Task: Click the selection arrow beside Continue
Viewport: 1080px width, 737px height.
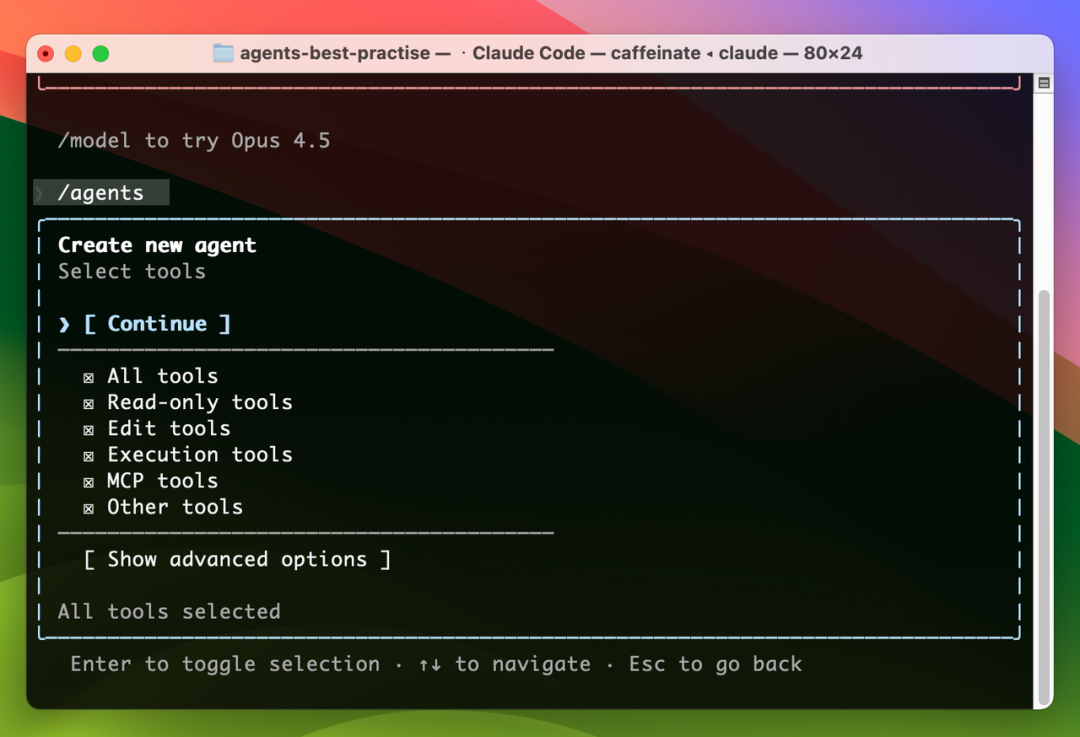Action: click(x=65, y=324)
